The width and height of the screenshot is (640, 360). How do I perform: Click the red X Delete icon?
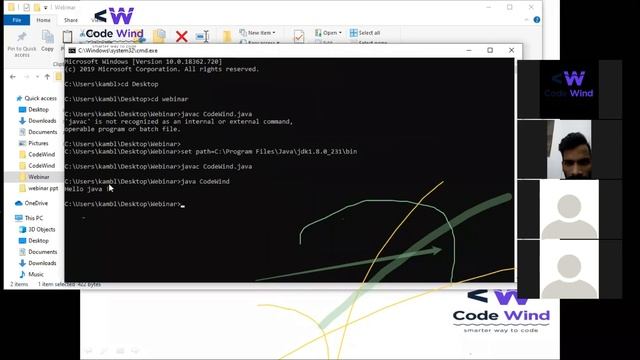[x=182, y=37]
